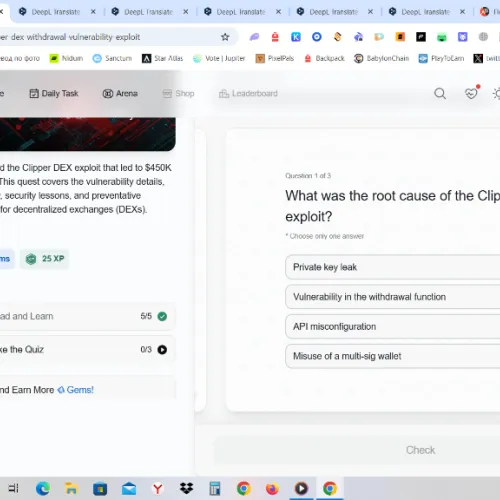Open the Leaderboard page
This screenshot has width=500, height=500.
coord(248,94)
